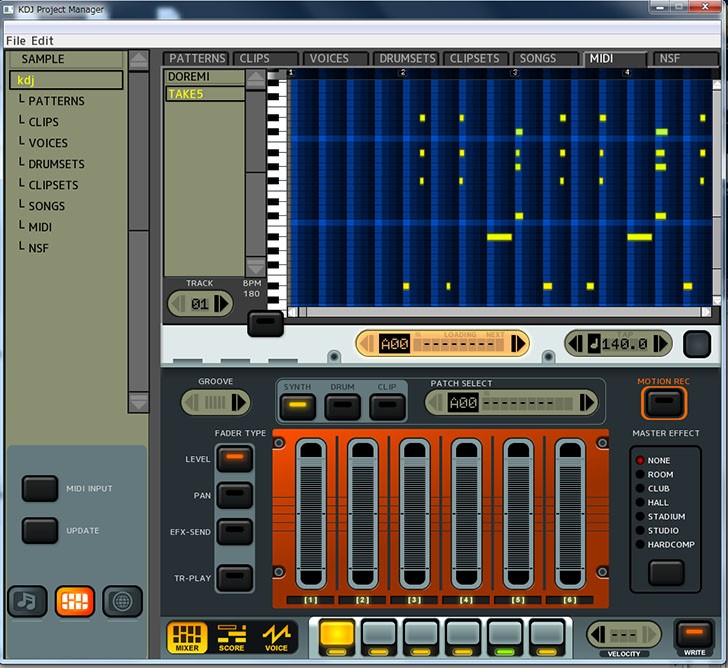
Task: Next pattern A00 with right arrow
Action: click(518, 344)
